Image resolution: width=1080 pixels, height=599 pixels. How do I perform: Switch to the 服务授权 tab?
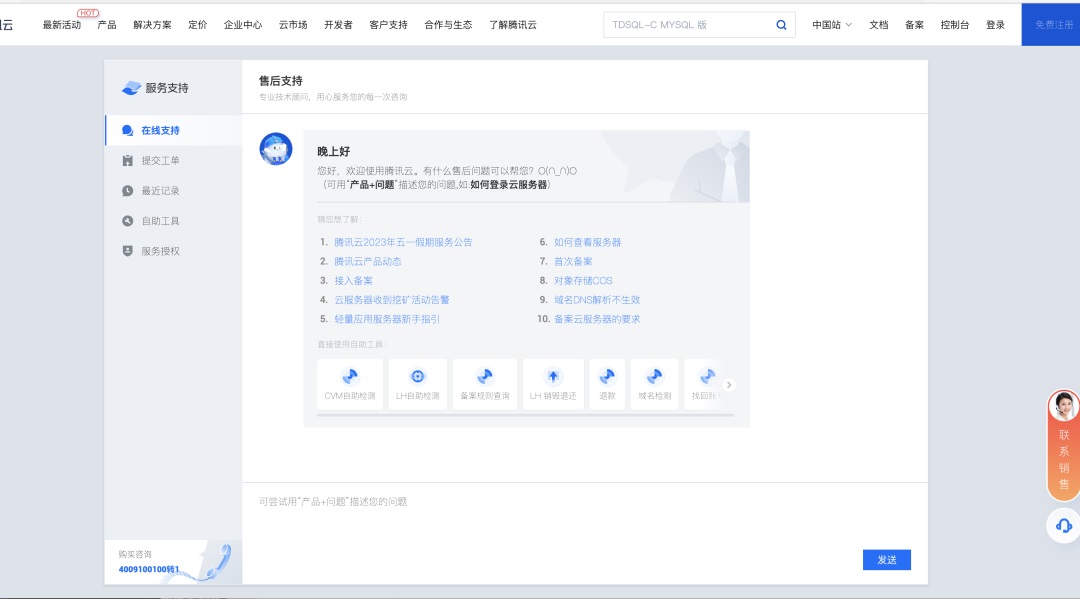(174, 251)
